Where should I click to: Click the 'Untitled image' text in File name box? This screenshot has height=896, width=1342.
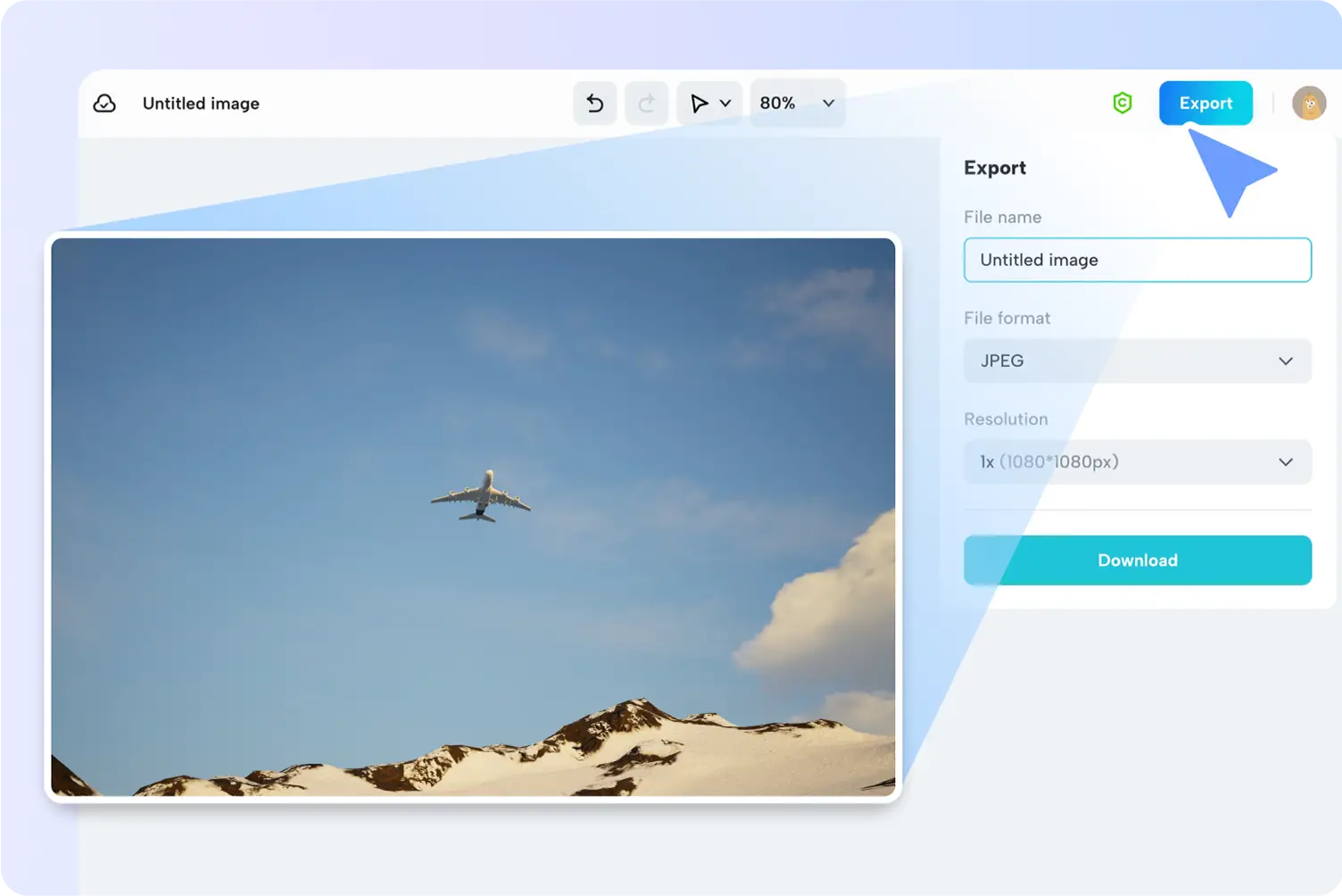(x=1039, y=260)
